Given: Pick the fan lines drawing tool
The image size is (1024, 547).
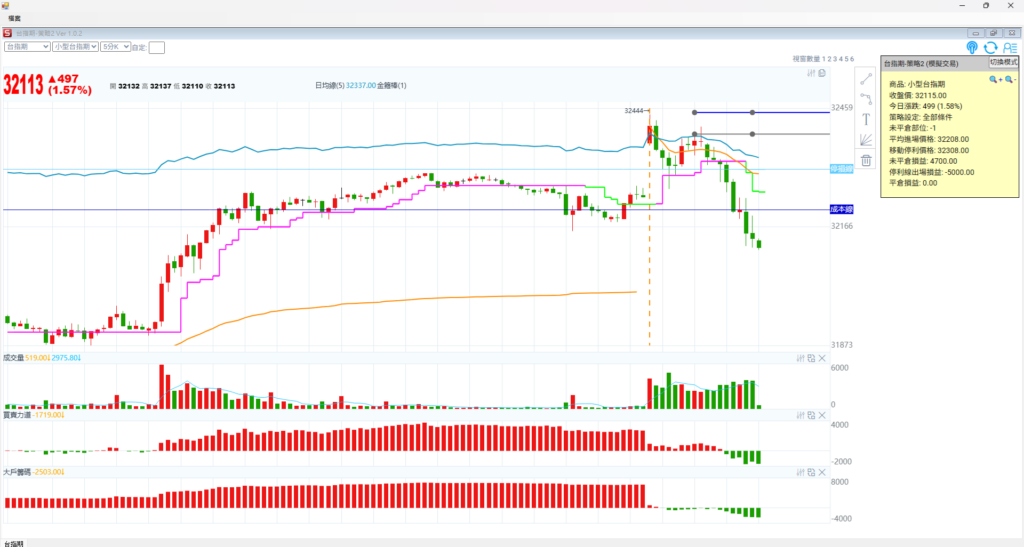Looking at the screenshot, I should click(x=866, y=139).
